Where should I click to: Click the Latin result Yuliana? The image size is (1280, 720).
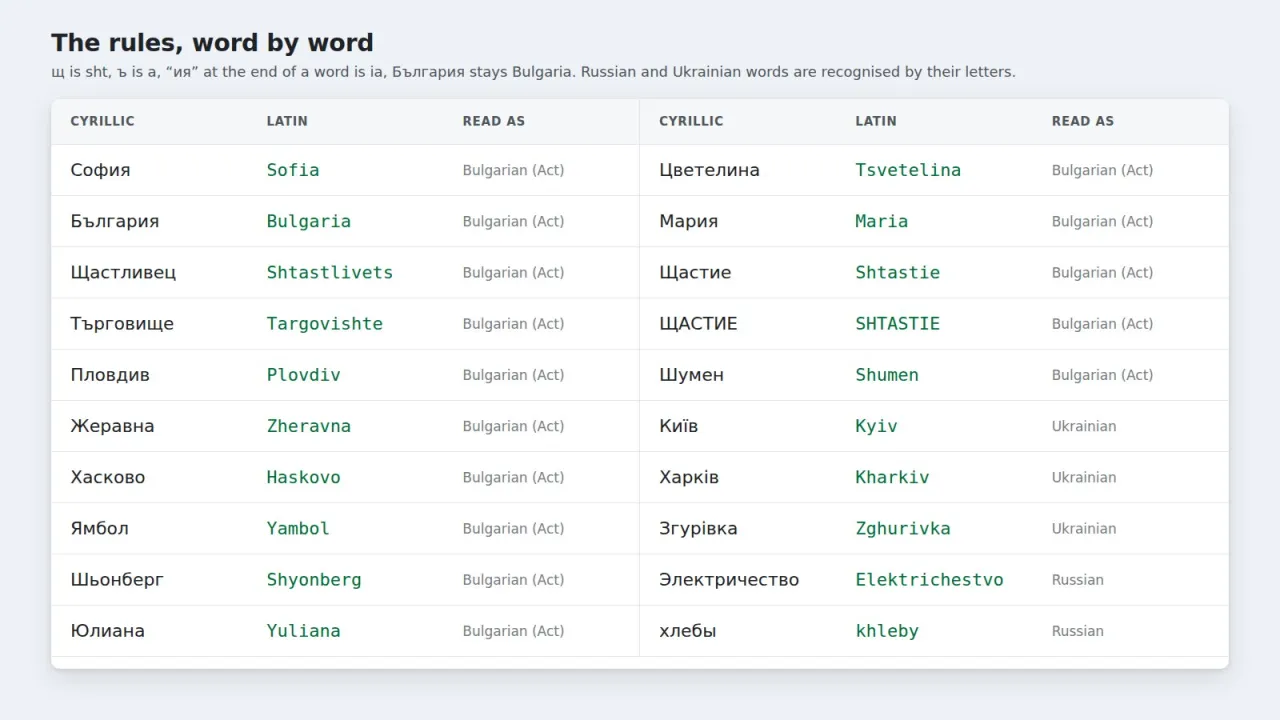point(303,631)
